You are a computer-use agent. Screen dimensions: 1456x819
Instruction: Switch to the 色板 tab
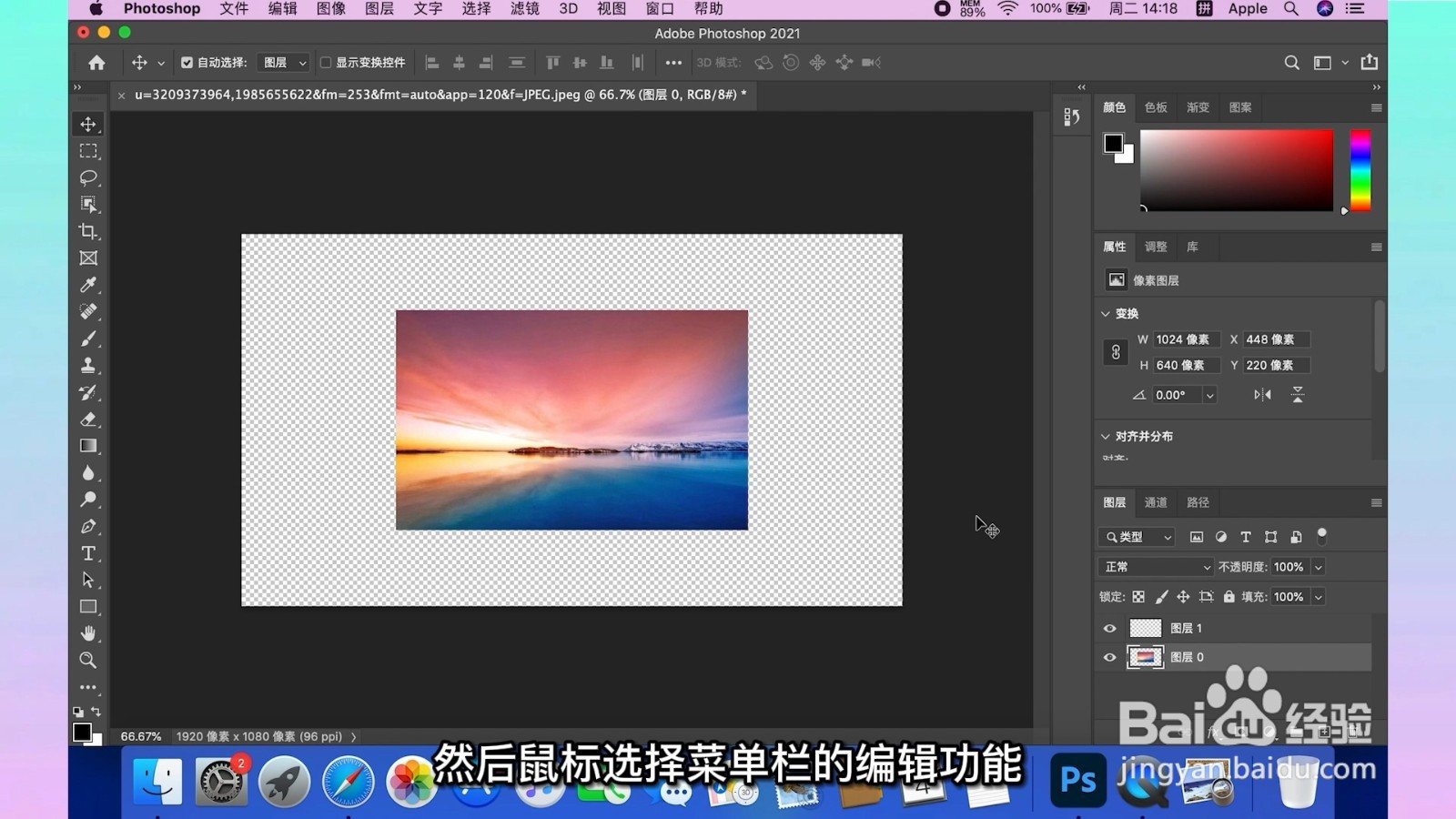[1156, 107]
